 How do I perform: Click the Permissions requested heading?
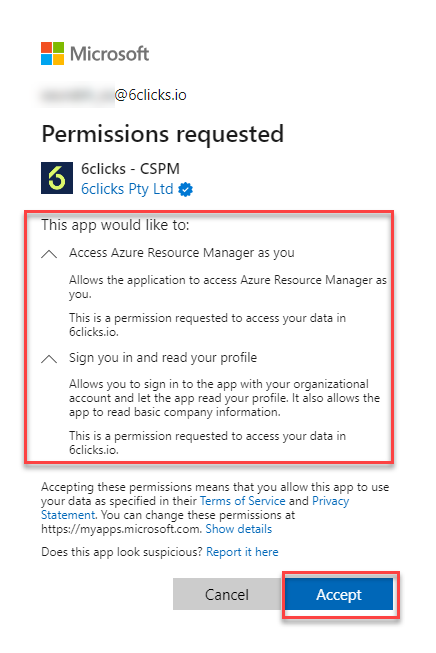(163, 134)
